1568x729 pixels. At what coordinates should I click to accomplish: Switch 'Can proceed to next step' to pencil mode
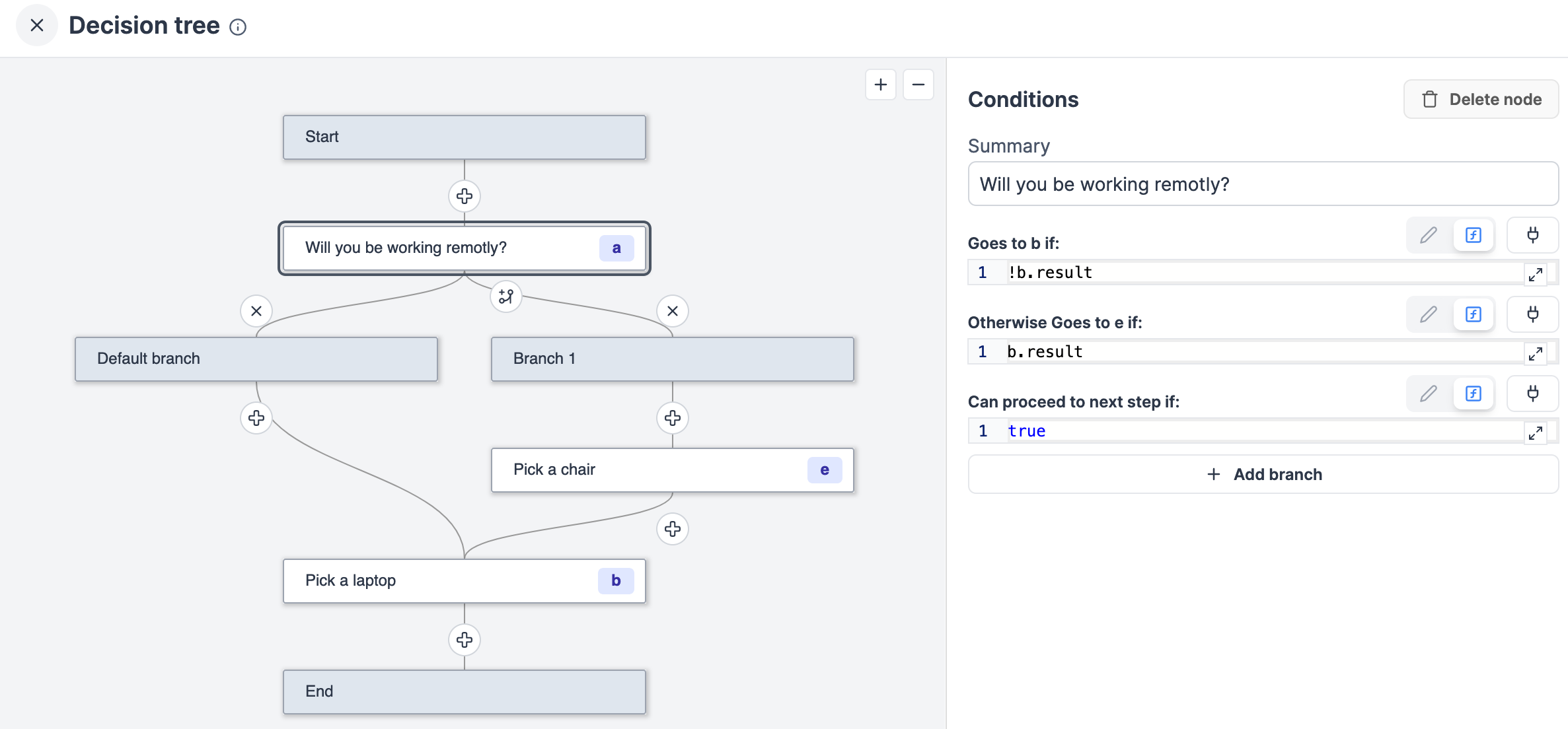(x=1429, y=394)
